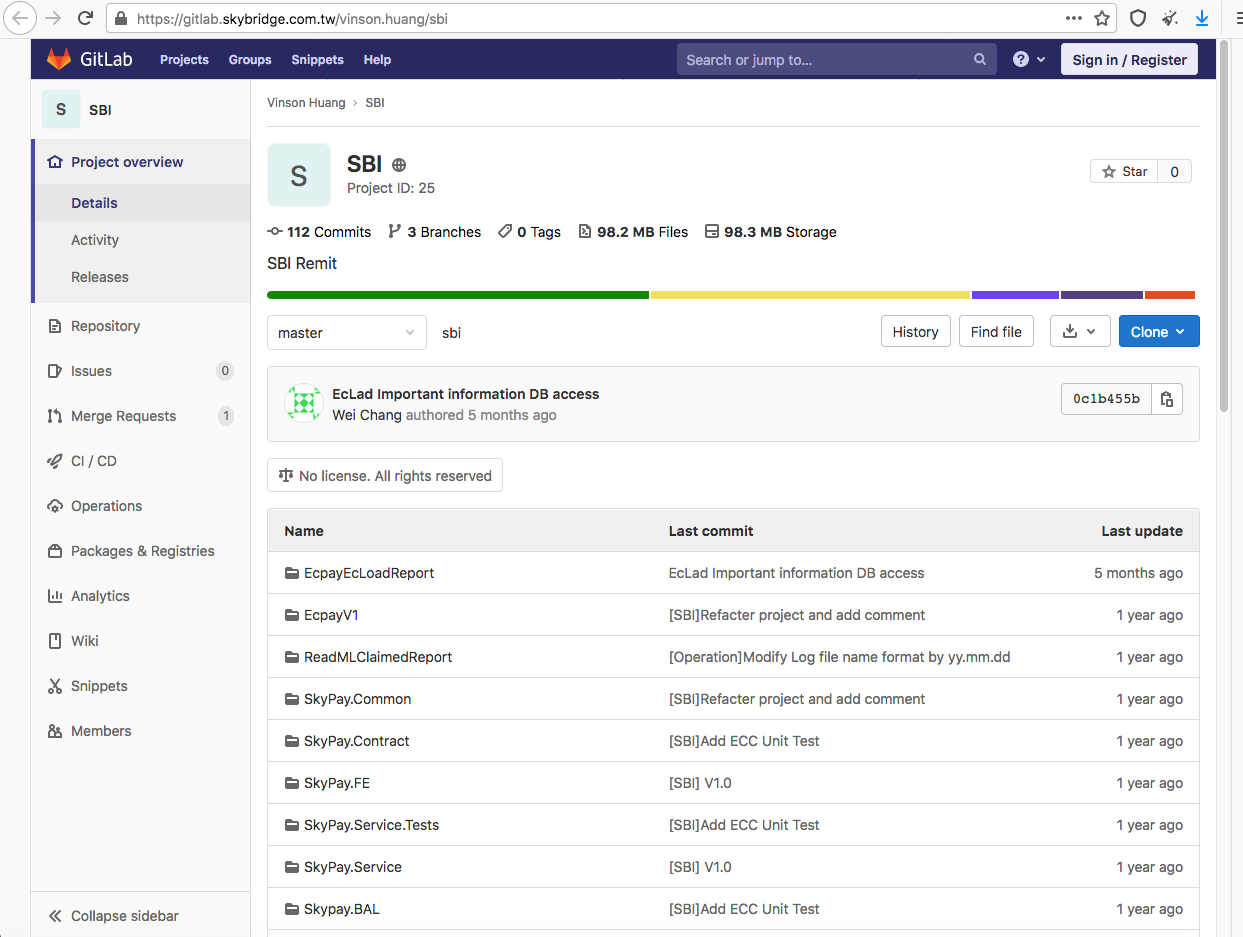The height and width of the screenshot is (937, 1243).
Task: Click Wei Chang's avatar icon
Action: [x=303, y=403]
